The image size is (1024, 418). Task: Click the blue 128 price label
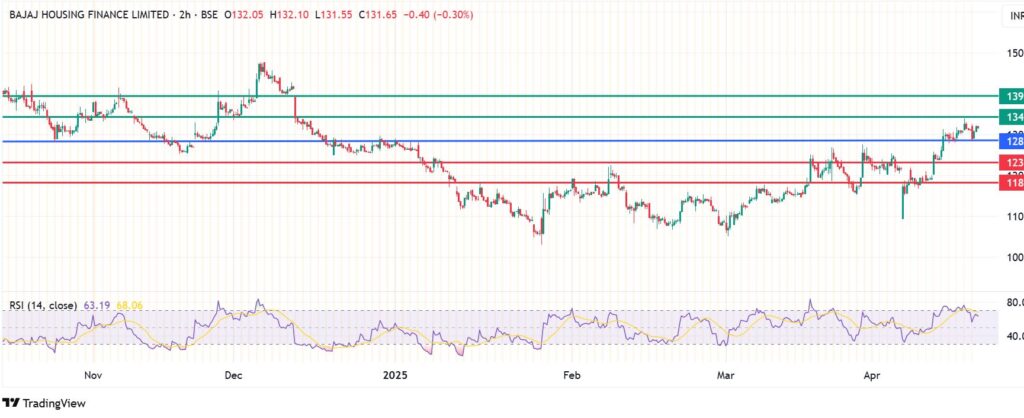click(x=1011, y=143)
